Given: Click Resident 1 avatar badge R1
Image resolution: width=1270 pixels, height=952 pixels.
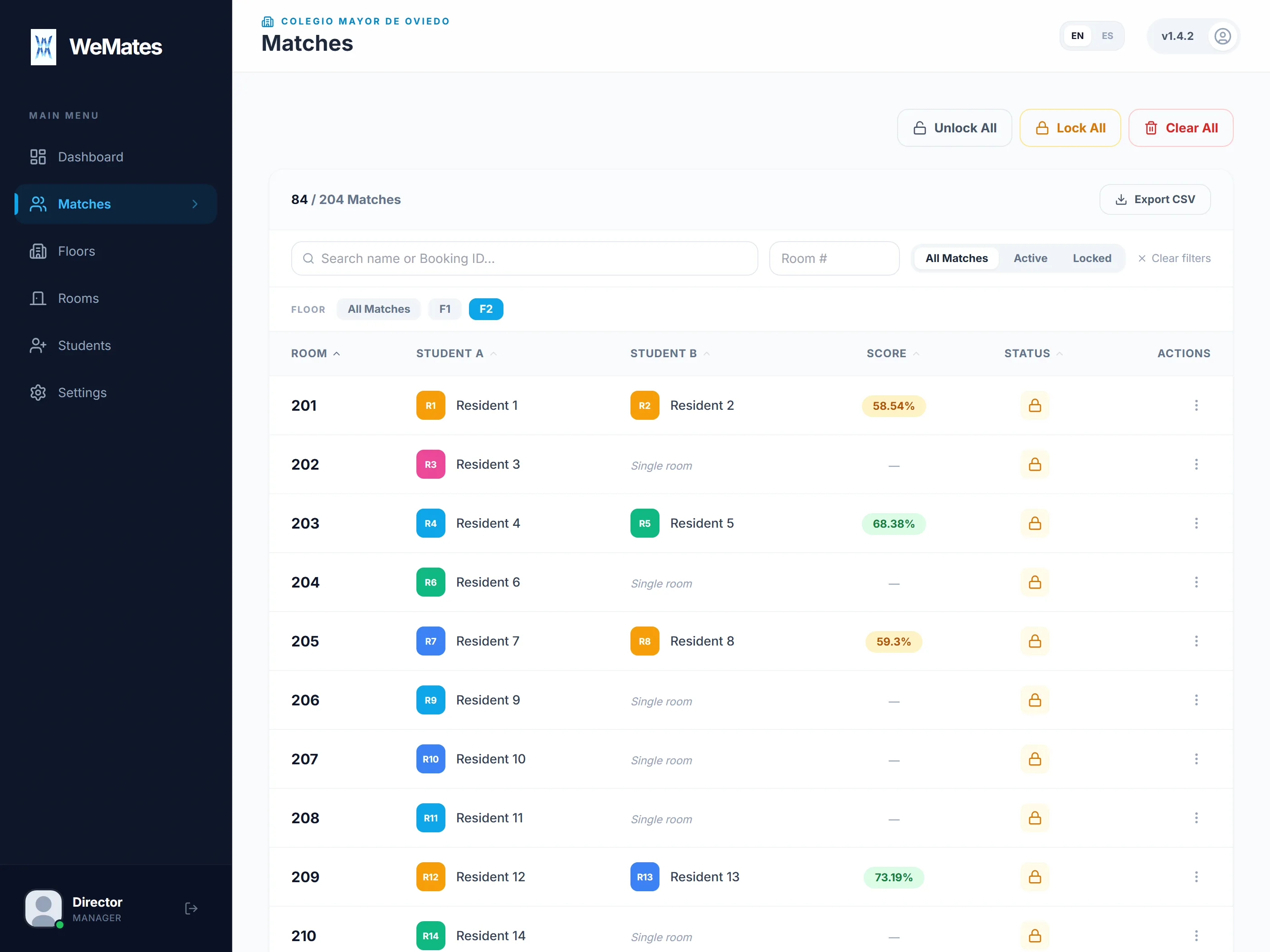Looking at the screenshot, I should 430,405.
